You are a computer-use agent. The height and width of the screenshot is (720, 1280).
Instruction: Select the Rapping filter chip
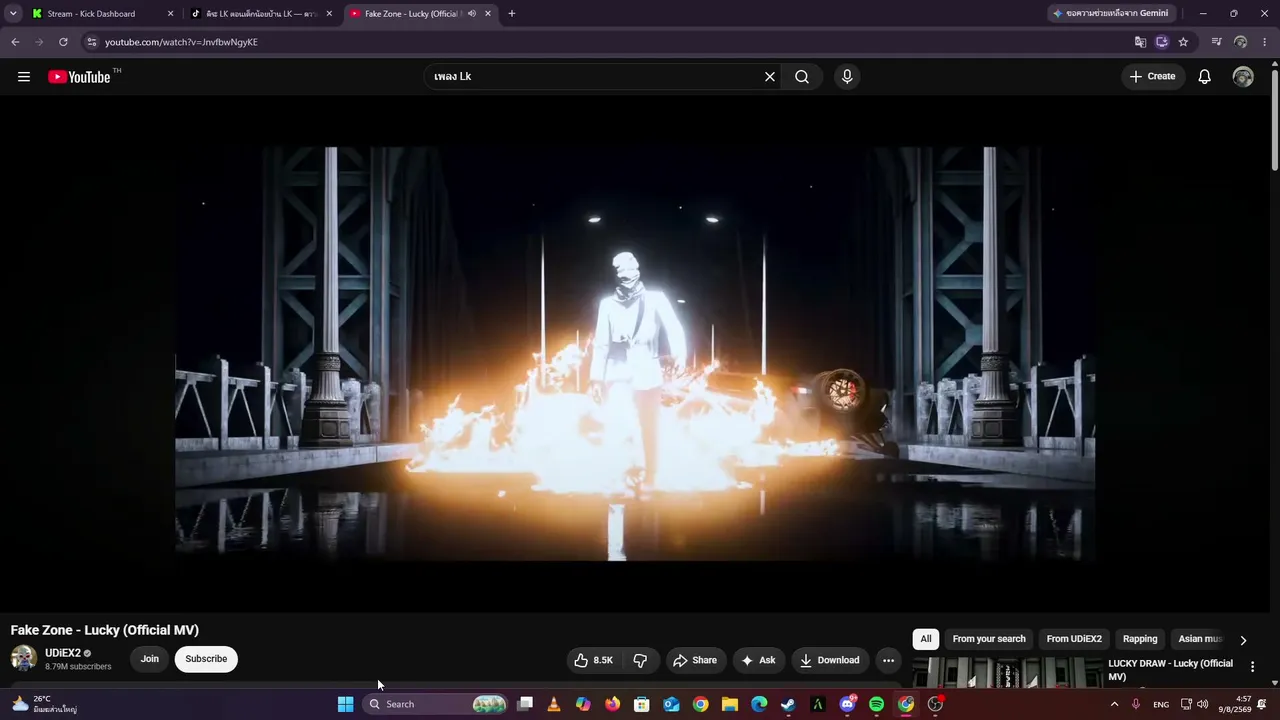tap(1140, 639)
